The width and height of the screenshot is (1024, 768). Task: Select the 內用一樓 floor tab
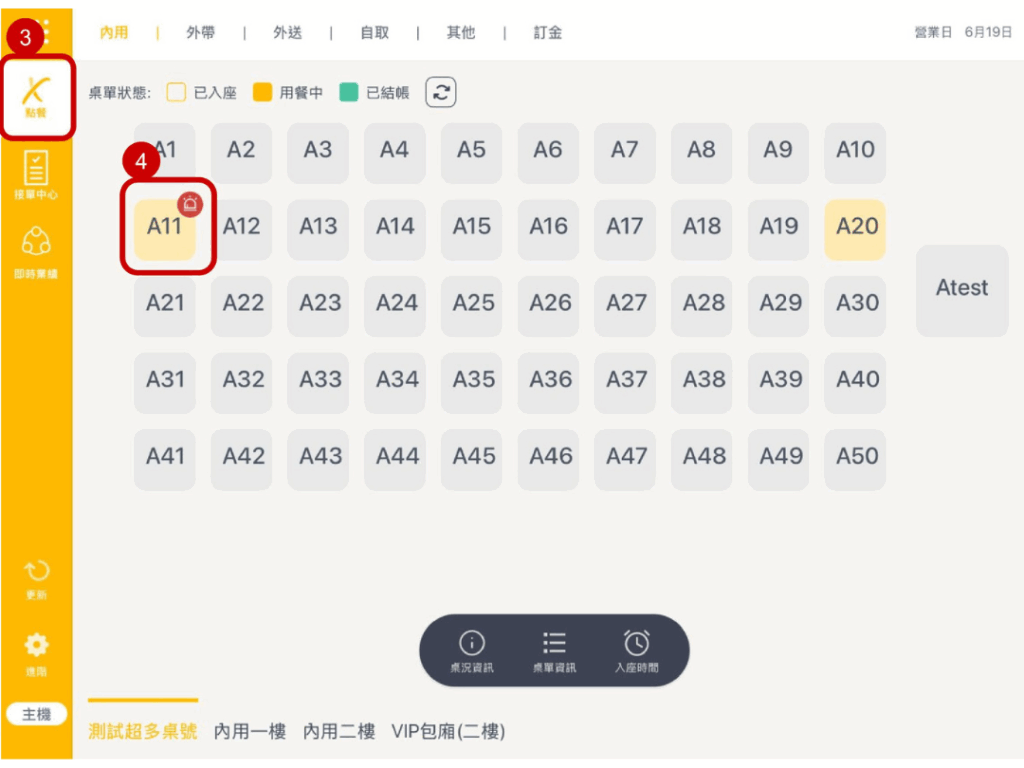pyautogui.click(x=250, y=732)
